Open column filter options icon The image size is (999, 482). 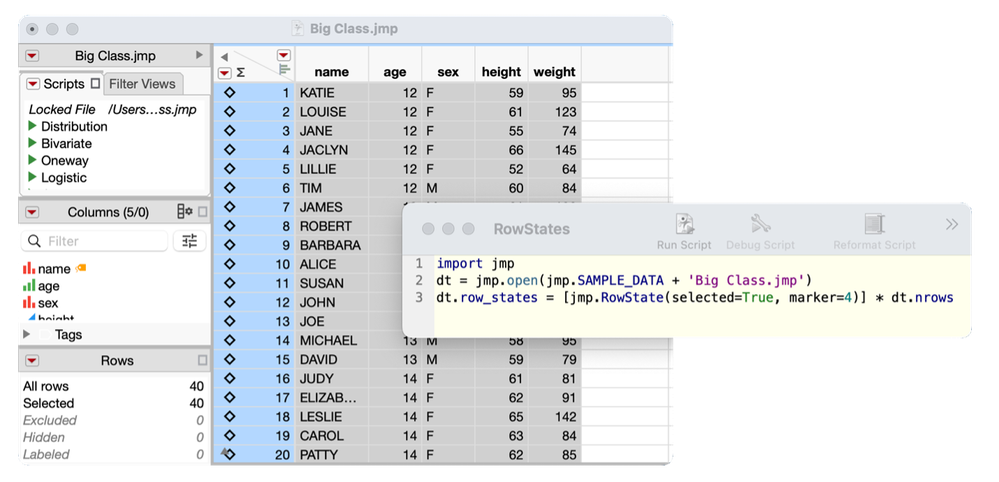[189, 241]
